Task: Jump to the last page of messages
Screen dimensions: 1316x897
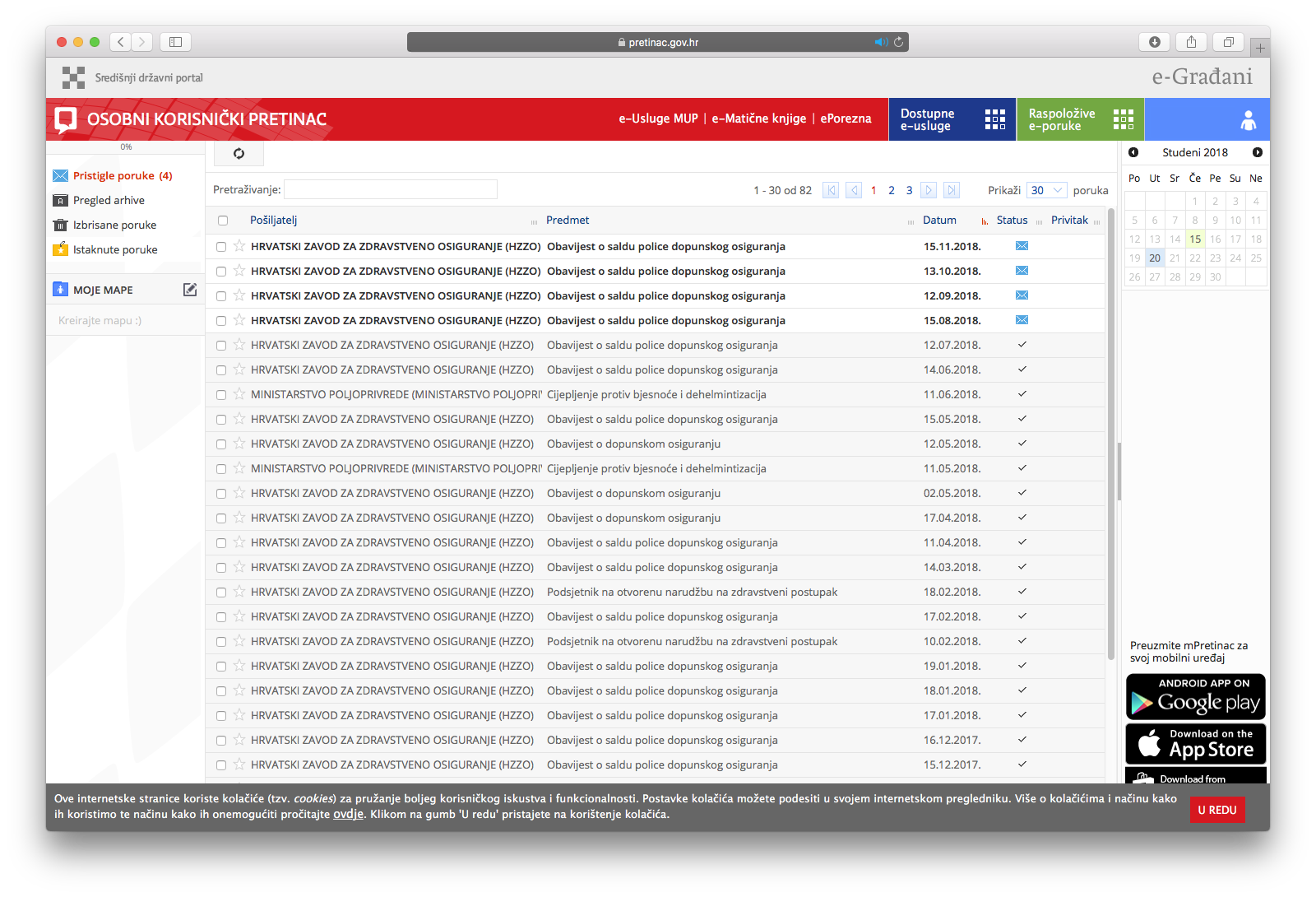Action: coord(952,190)
